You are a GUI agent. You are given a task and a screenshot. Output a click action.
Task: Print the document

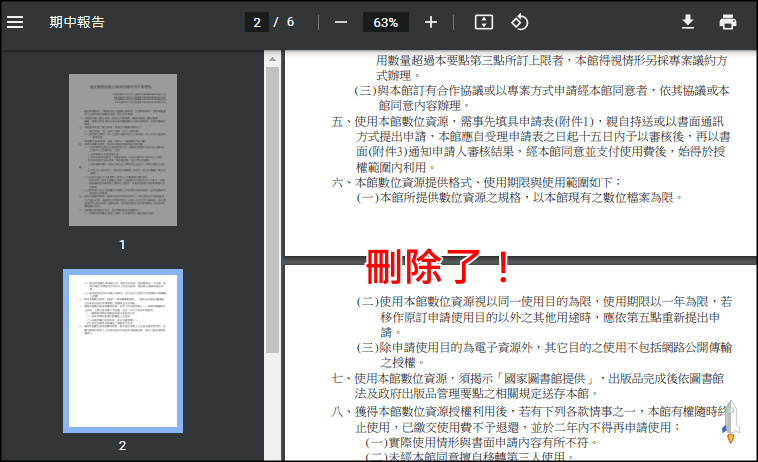click(x=728, y=22)
